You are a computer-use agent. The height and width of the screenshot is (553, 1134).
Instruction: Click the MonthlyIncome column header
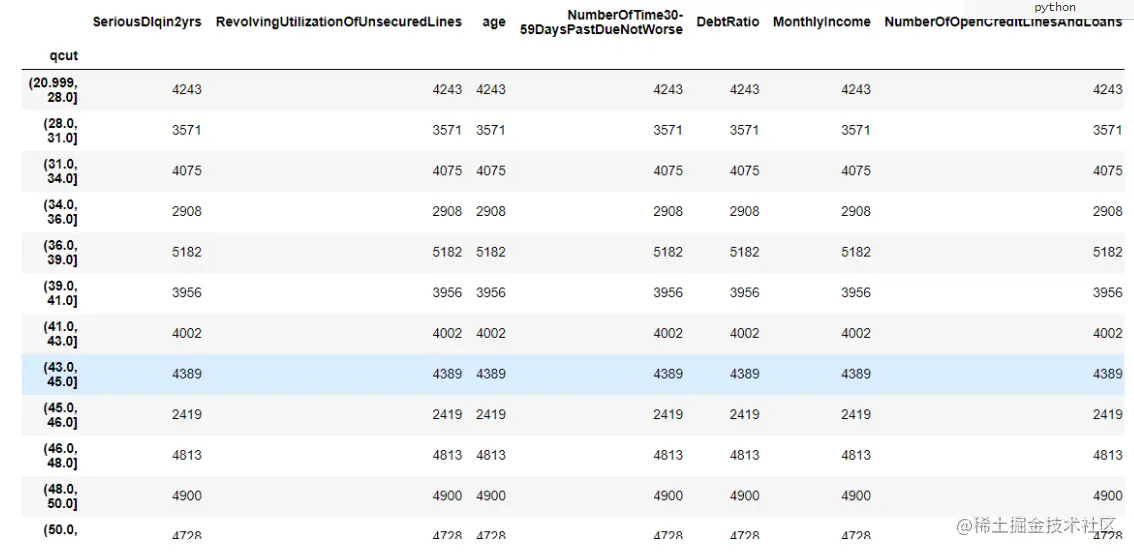(x=822, y=22)
